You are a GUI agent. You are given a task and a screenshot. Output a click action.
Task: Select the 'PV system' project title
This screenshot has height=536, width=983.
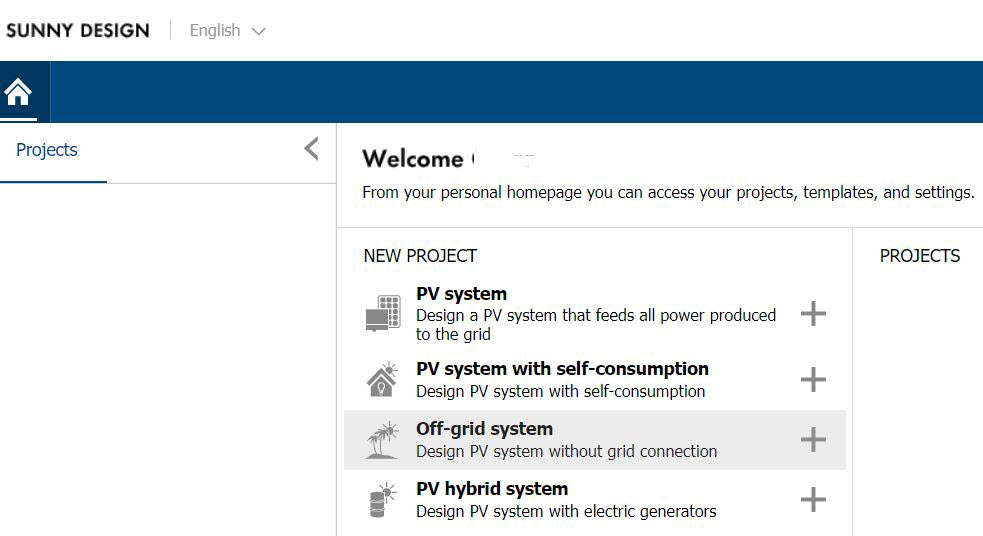click(x=461, y=294)
